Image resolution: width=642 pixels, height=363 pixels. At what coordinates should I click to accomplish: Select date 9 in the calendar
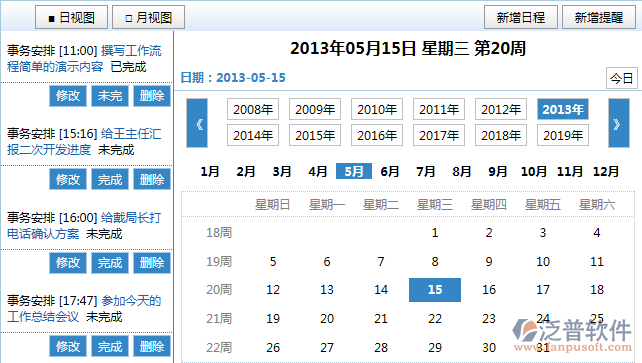coord(489,261)
